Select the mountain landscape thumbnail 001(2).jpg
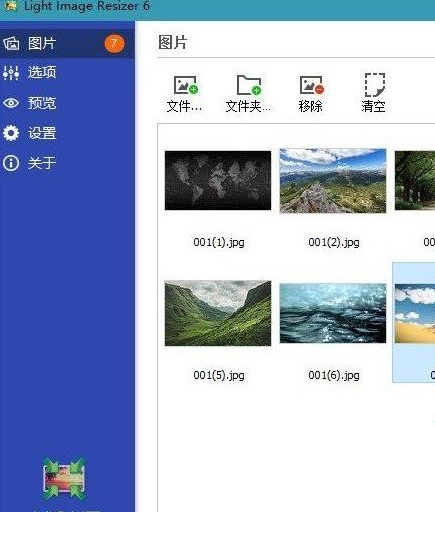The image size is (435, 535). coord(333,181)
